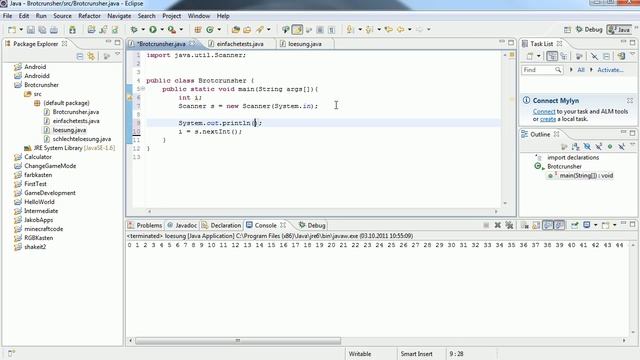Click the Display Selected Console icon

(x=587, y=225)
